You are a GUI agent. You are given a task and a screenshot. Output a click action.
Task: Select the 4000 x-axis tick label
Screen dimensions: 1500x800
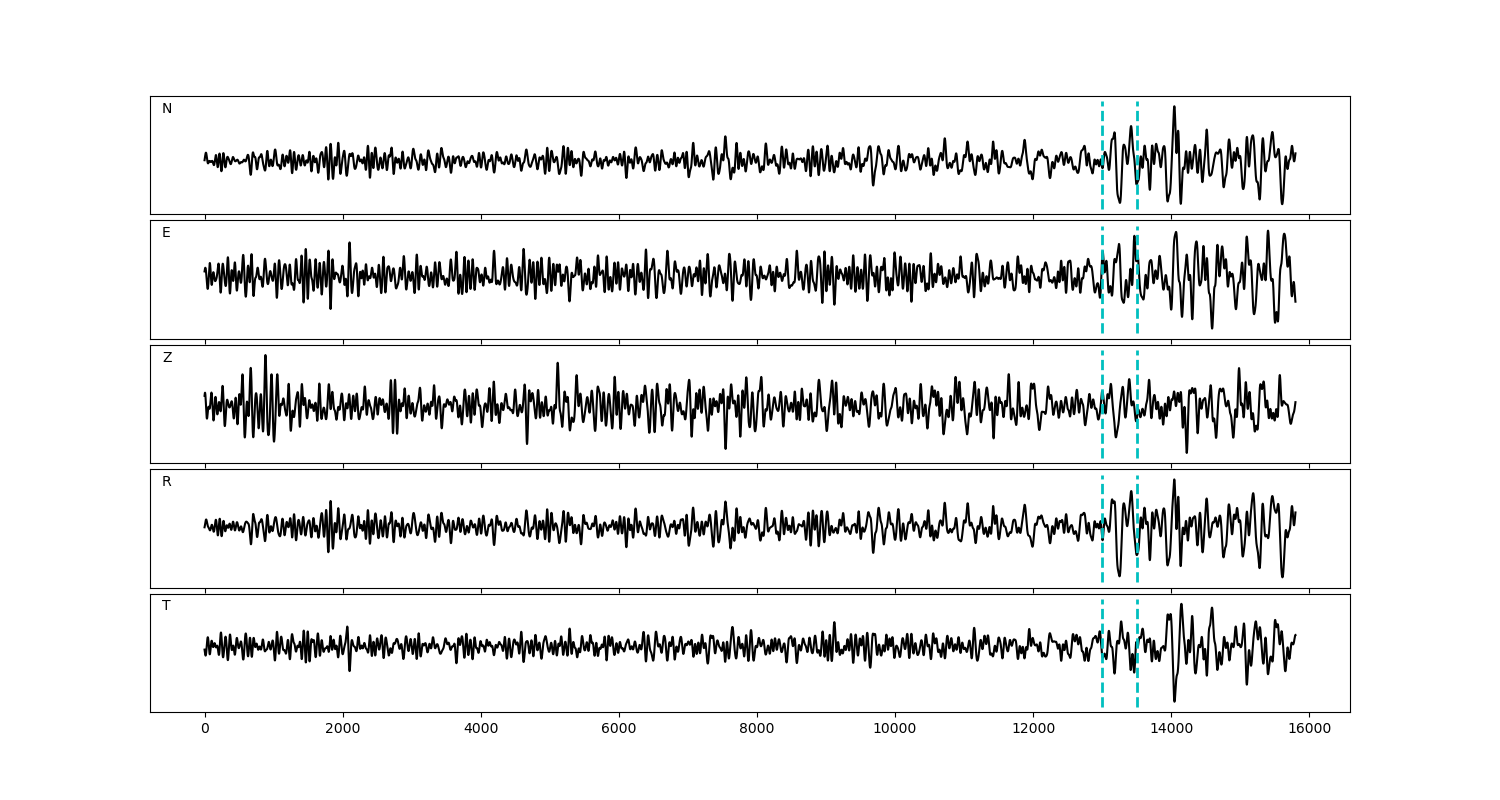[x=481, y=729]
